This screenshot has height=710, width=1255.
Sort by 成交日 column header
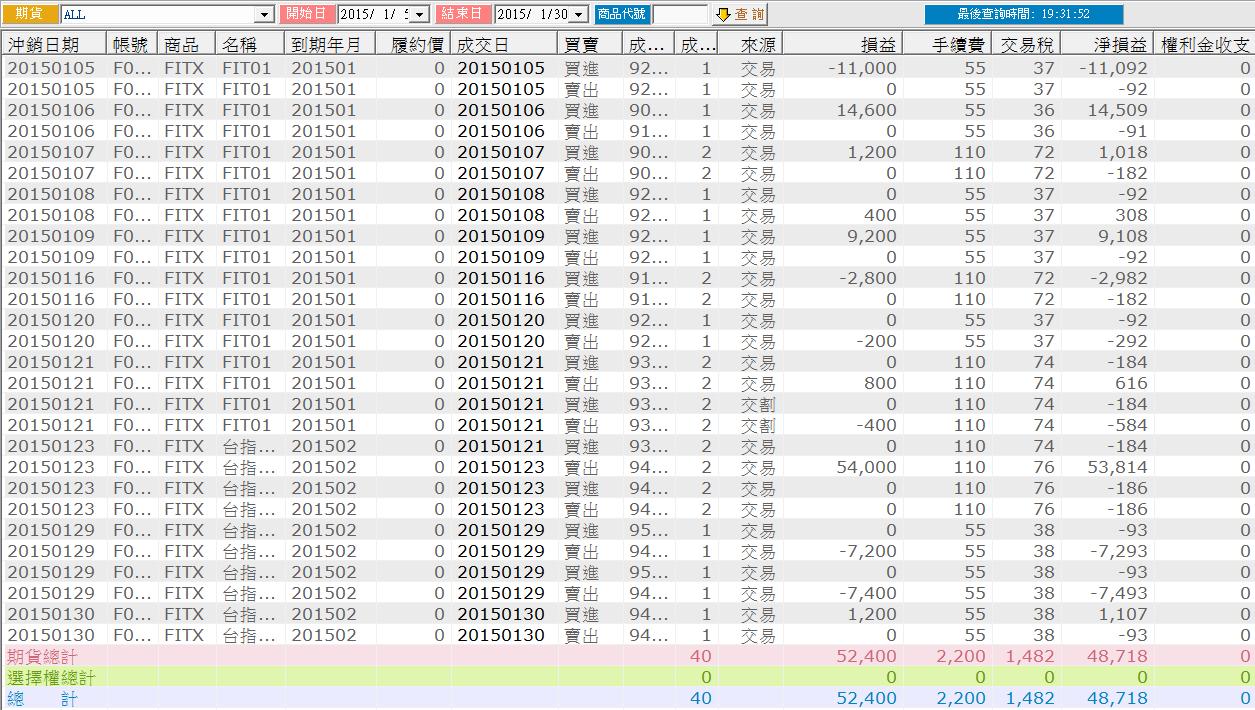pos(504,44)
